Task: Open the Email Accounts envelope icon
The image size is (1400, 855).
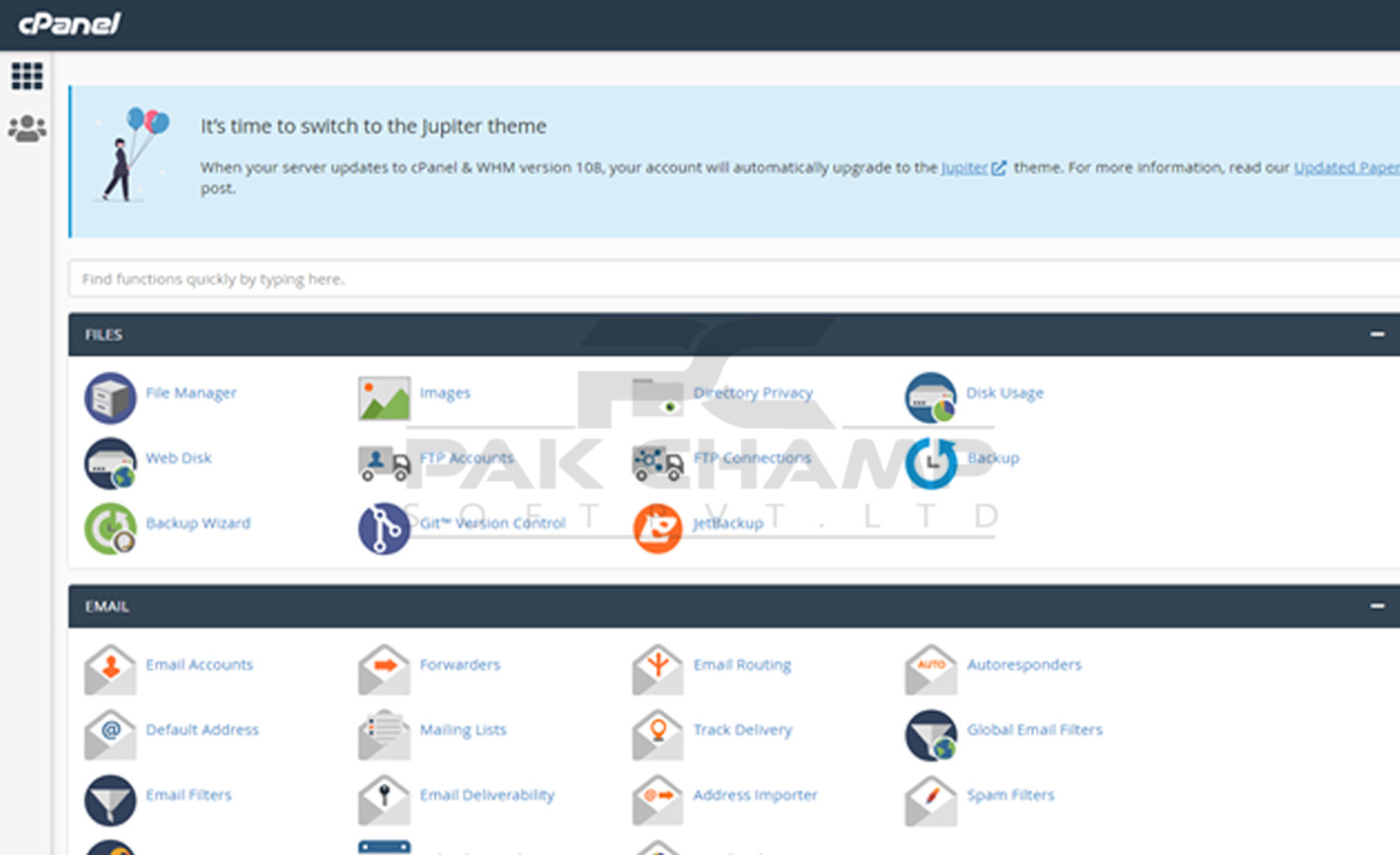Action: pyautogui.click(x=110, y=670)
